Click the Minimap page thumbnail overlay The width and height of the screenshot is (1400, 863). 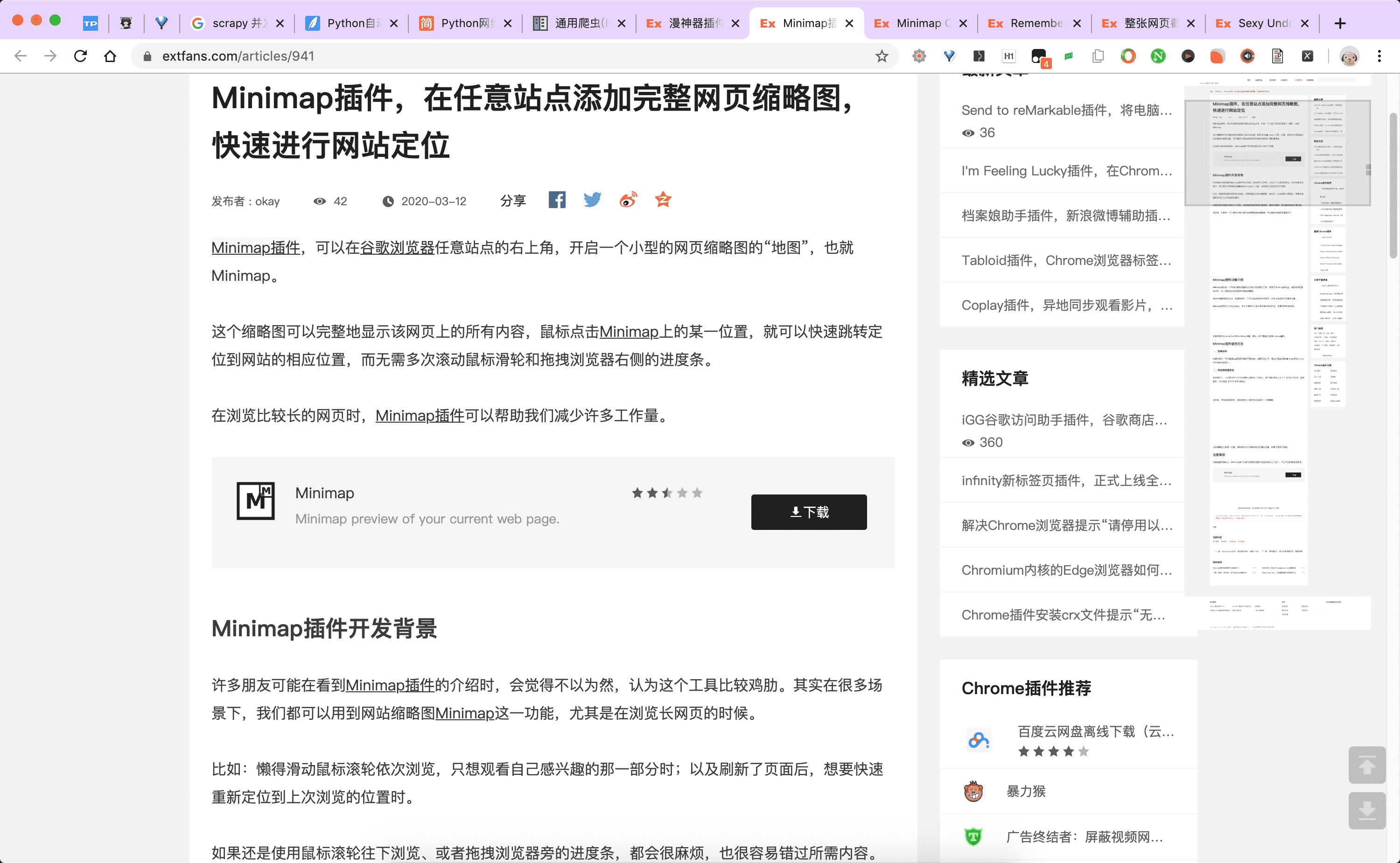coord(1277,153)
